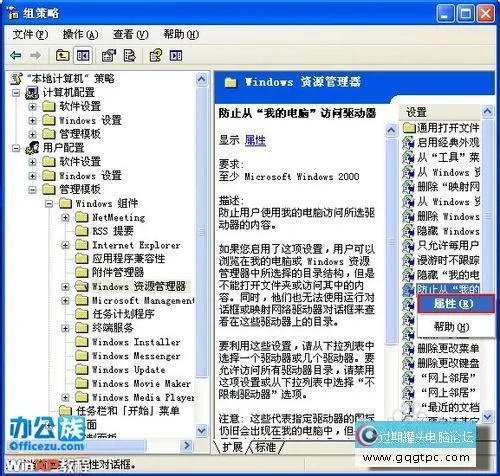This screenshot has width=500, height=476.
Task: Click tree pane scrollbar down arrow
Action: coord(201,430)
